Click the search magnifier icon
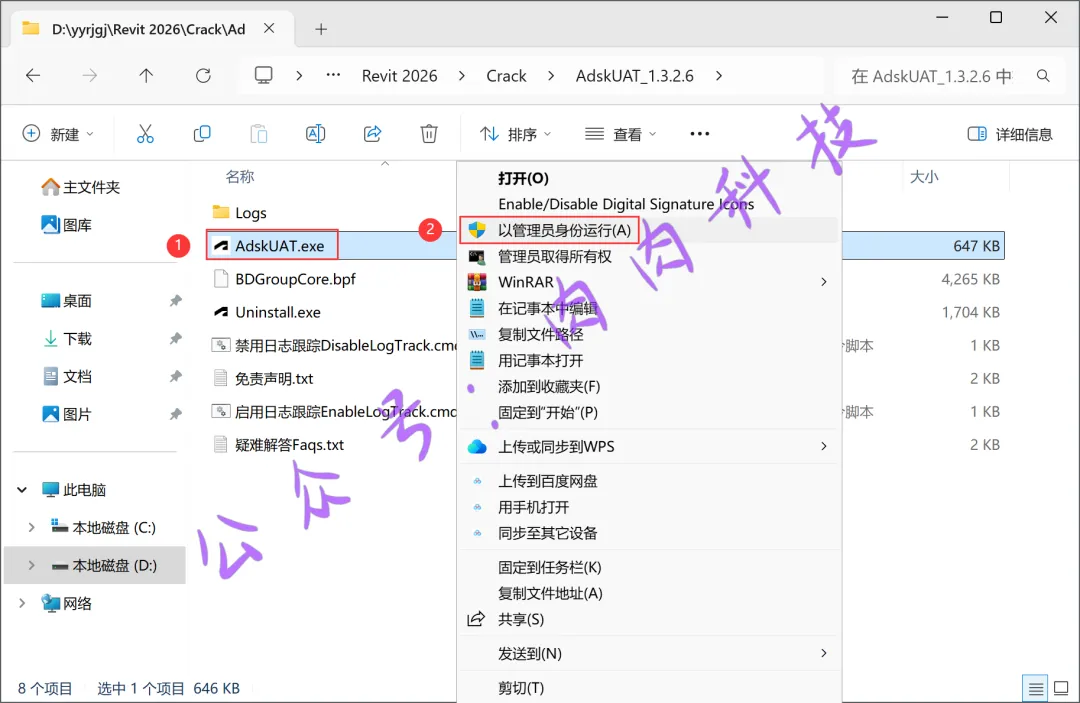1080x703 pixels. coord(1043,76)
